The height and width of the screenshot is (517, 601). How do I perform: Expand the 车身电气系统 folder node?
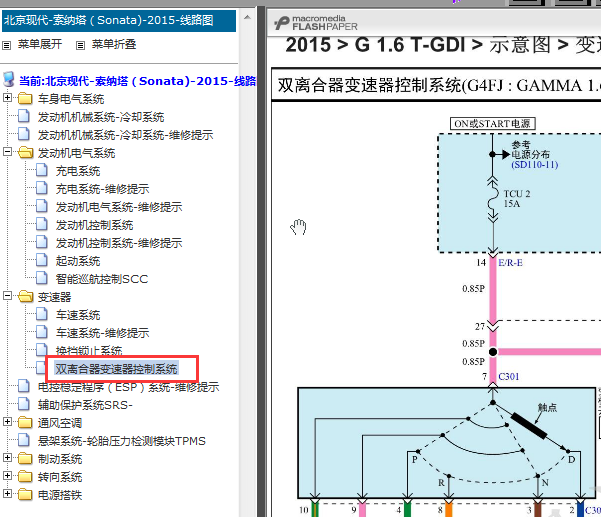tap(7, 97)
